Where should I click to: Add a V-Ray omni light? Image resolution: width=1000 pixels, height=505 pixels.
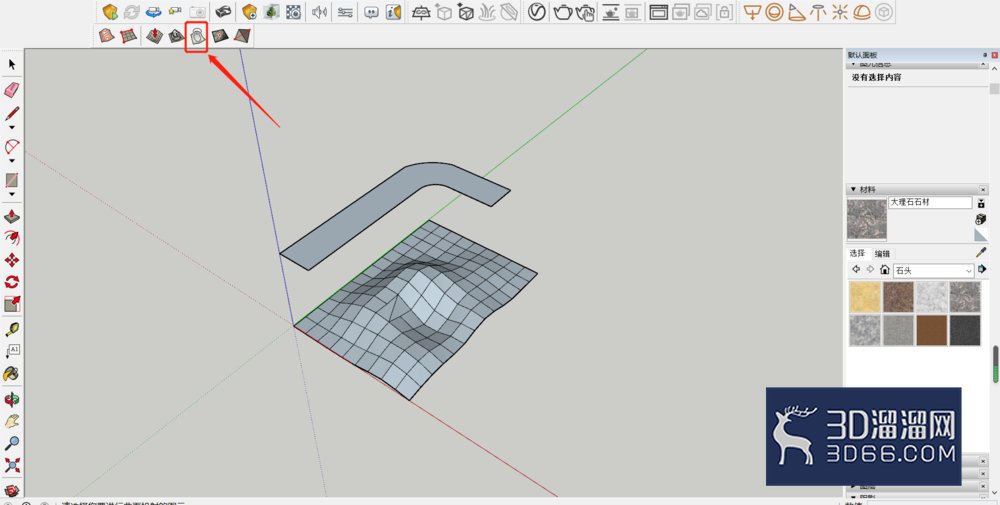[x=840, y=11]
